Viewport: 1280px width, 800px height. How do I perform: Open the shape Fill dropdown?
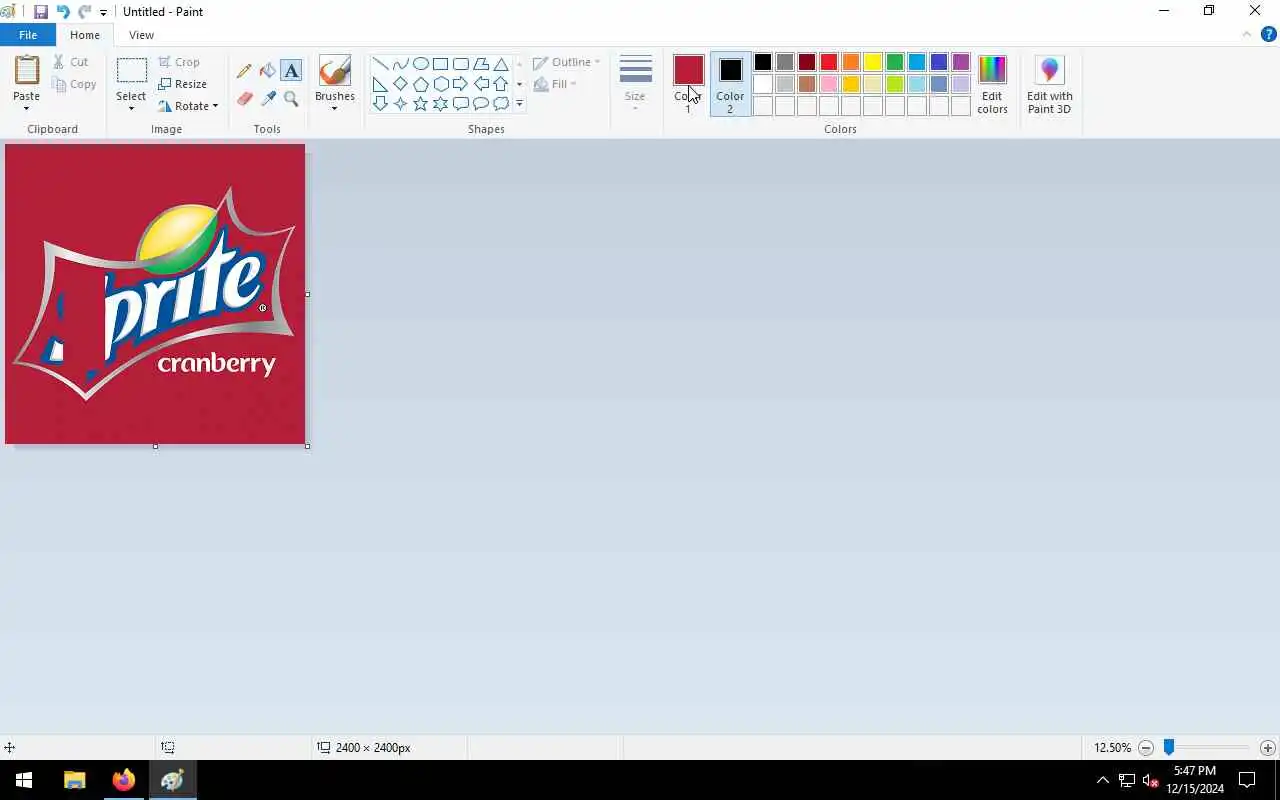pyautogui.click(x=555, y=84)
